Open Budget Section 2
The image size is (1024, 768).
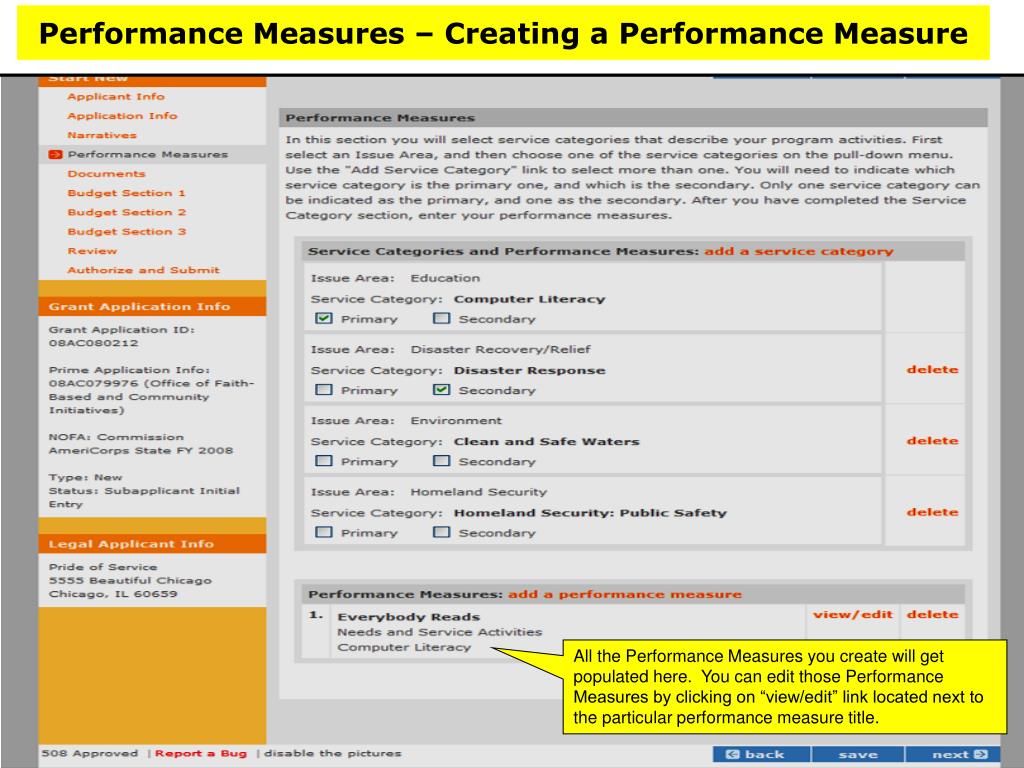pos(127,212)
